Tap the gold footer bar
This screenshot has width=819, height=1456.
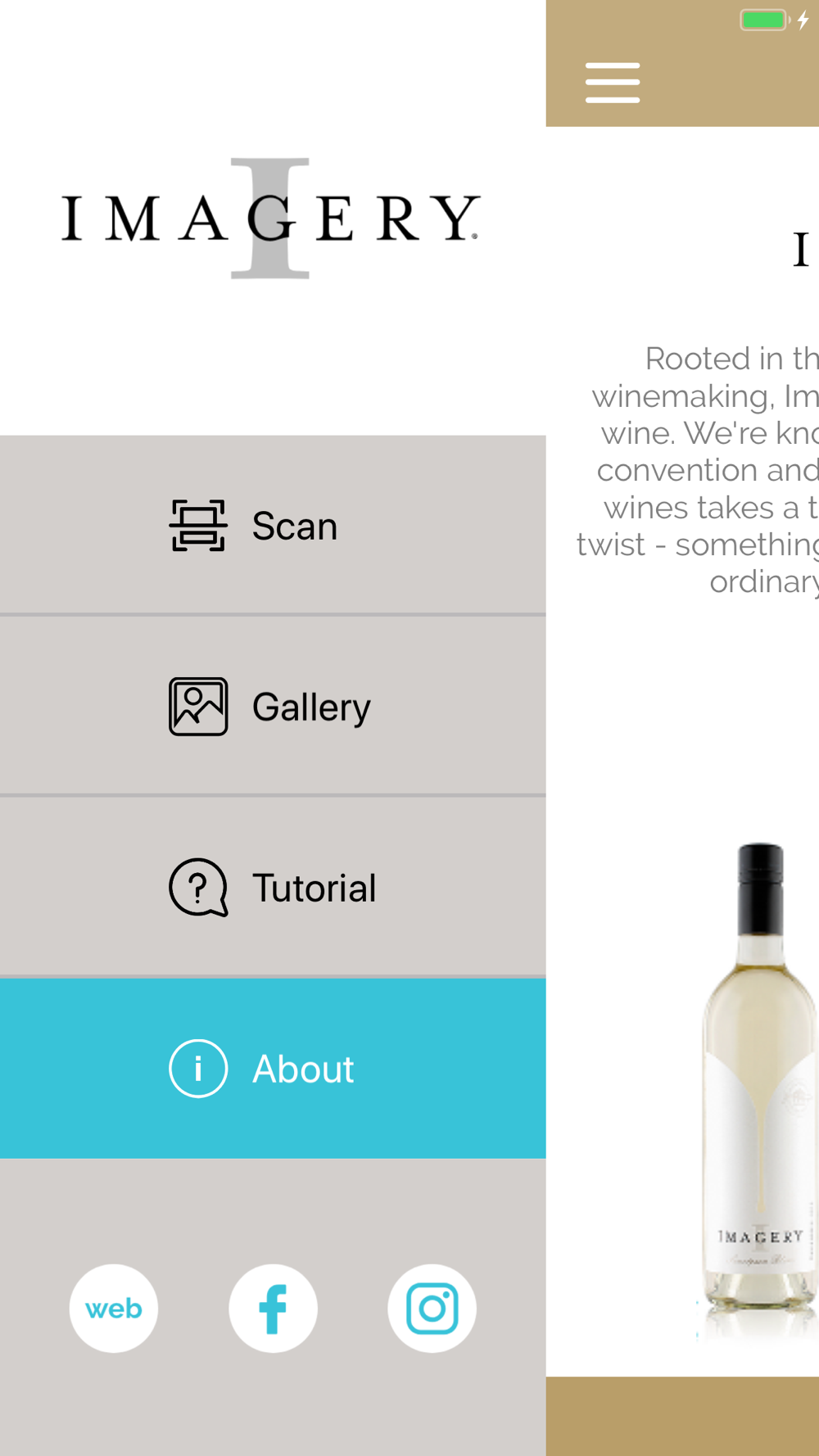[682, 1416]
